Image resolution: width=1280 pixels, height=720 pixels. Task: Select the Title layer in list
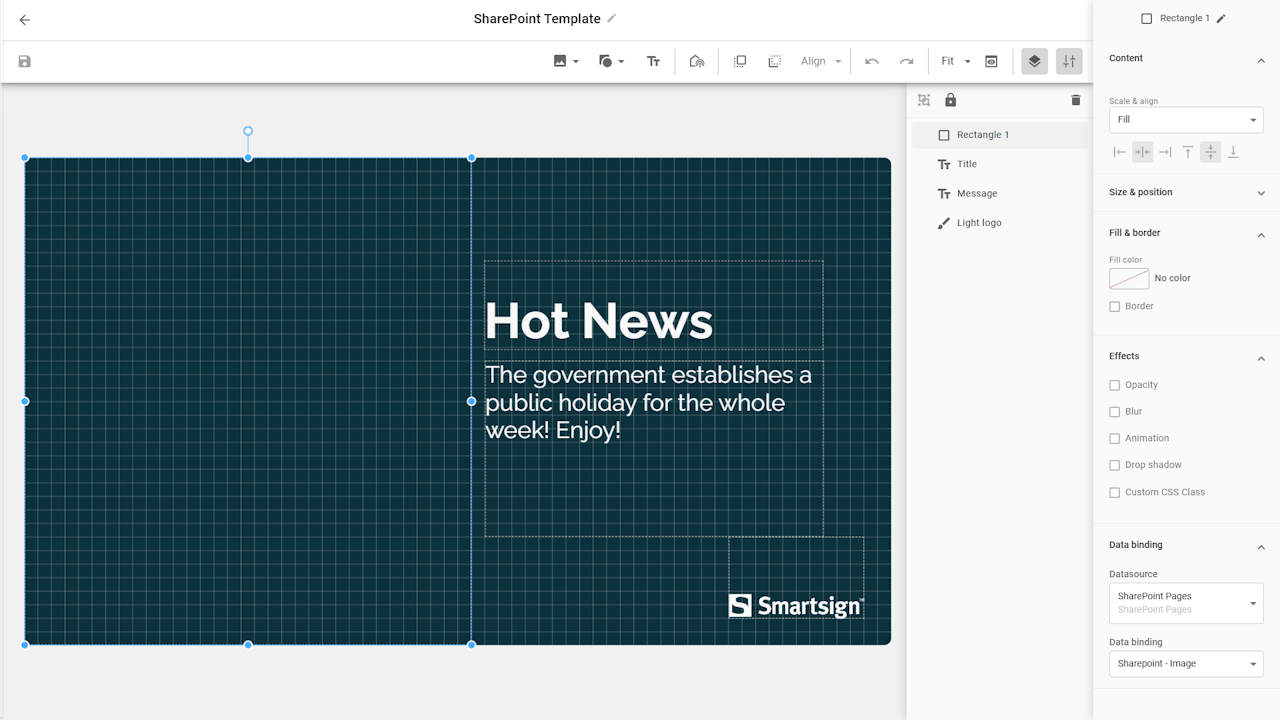click(967, 164)
